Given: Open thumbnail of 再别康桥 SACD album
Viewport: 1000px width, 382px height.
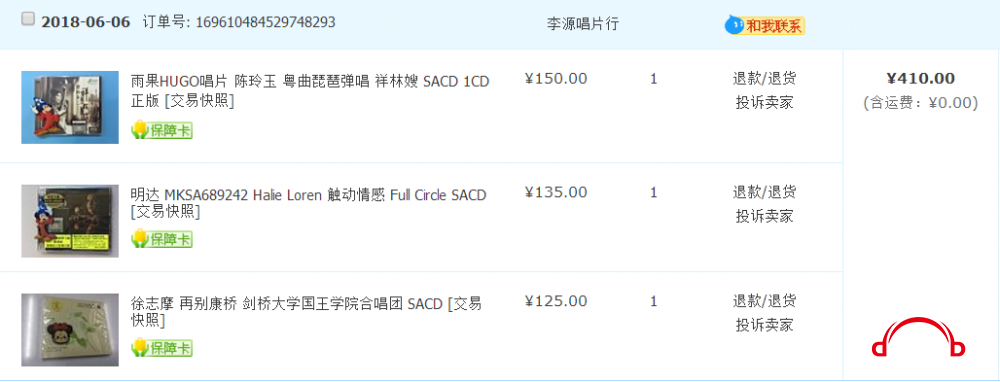Looking at the screenshot, I should tap(70, 330).
